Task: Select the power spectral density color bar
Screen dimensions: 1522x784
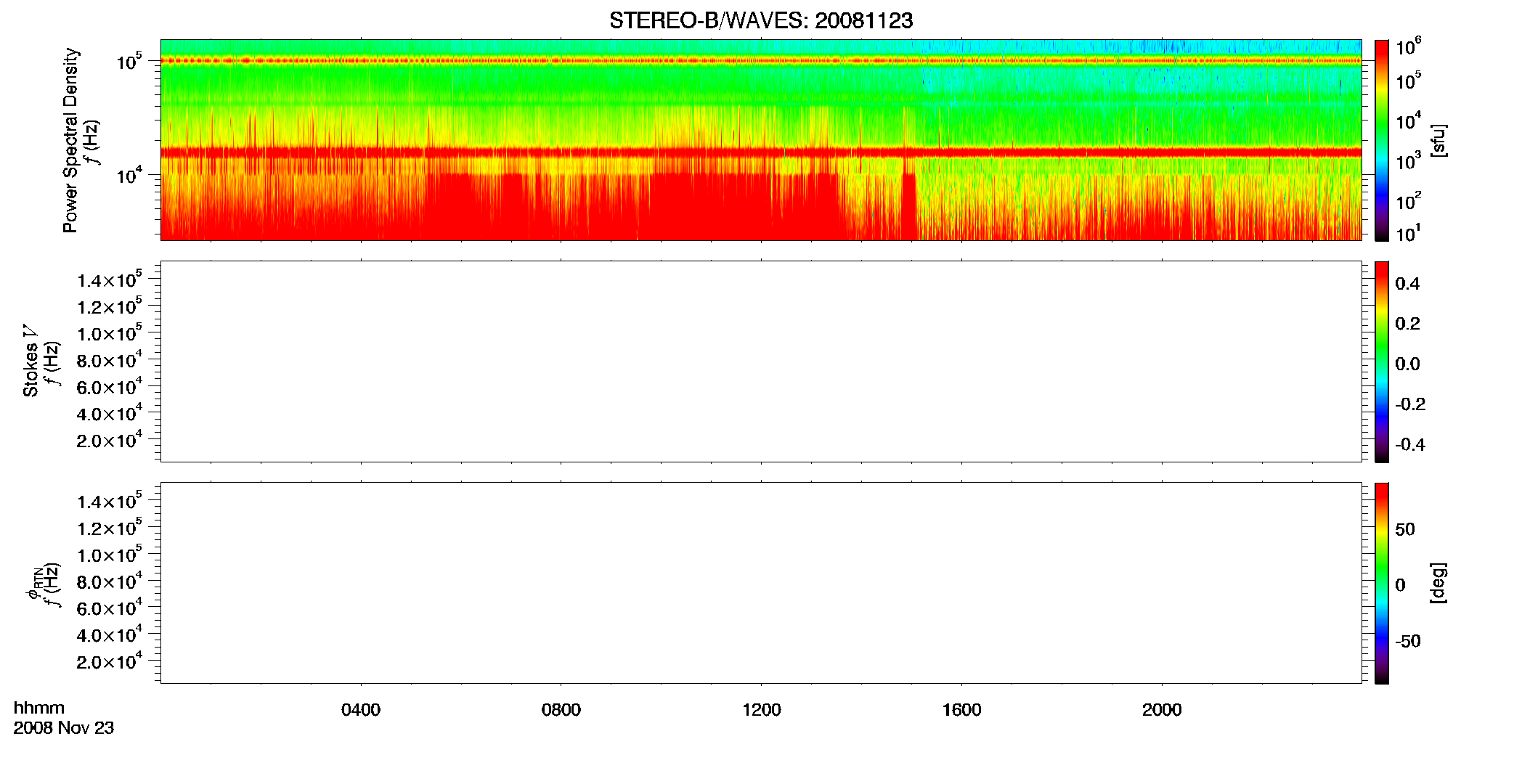Action: [x=1382, y=140]
